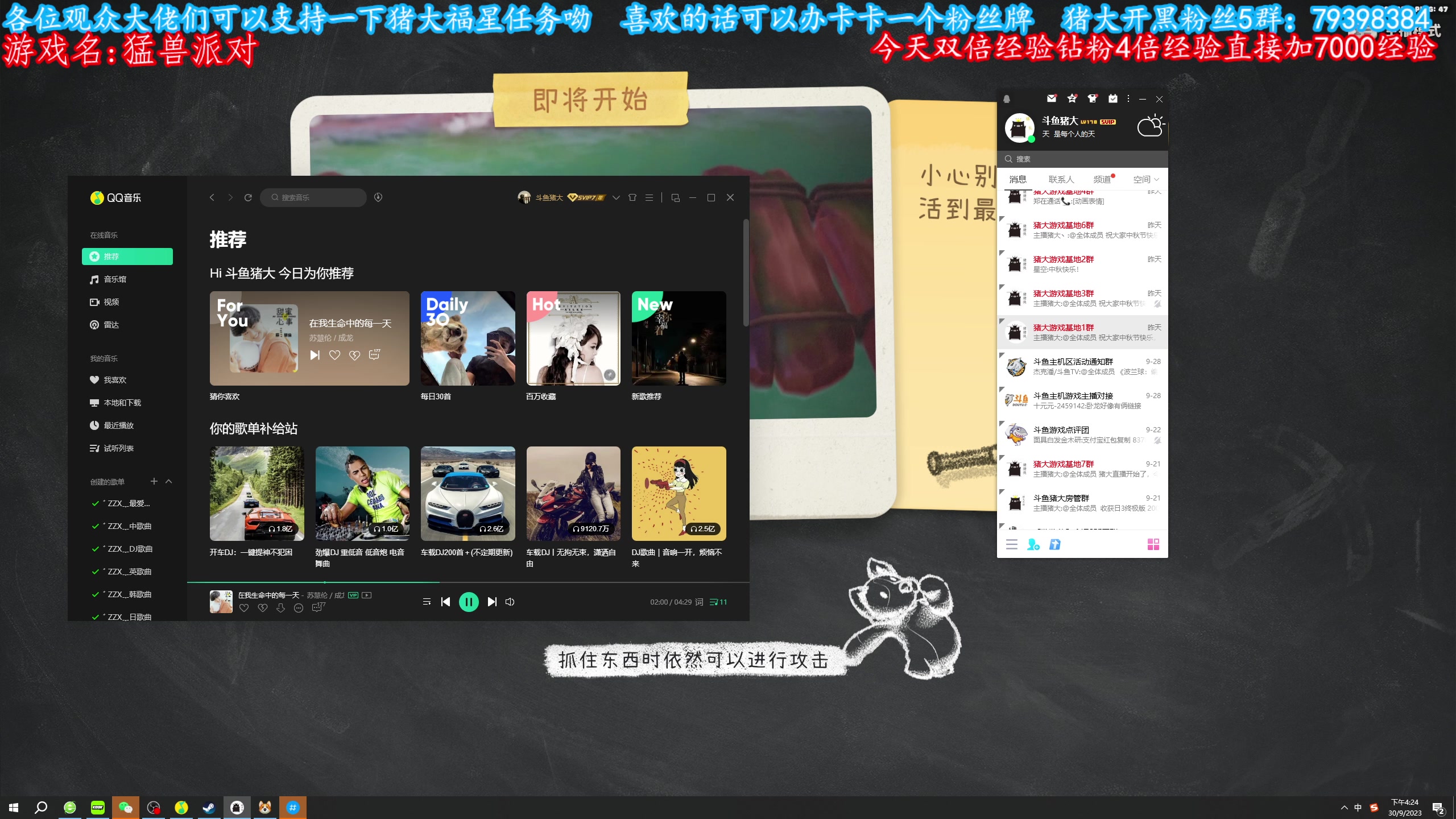Screen dimensions: 1456x819
Task: Open the QQ Music main menu icon
Action: tap(649, 197)
